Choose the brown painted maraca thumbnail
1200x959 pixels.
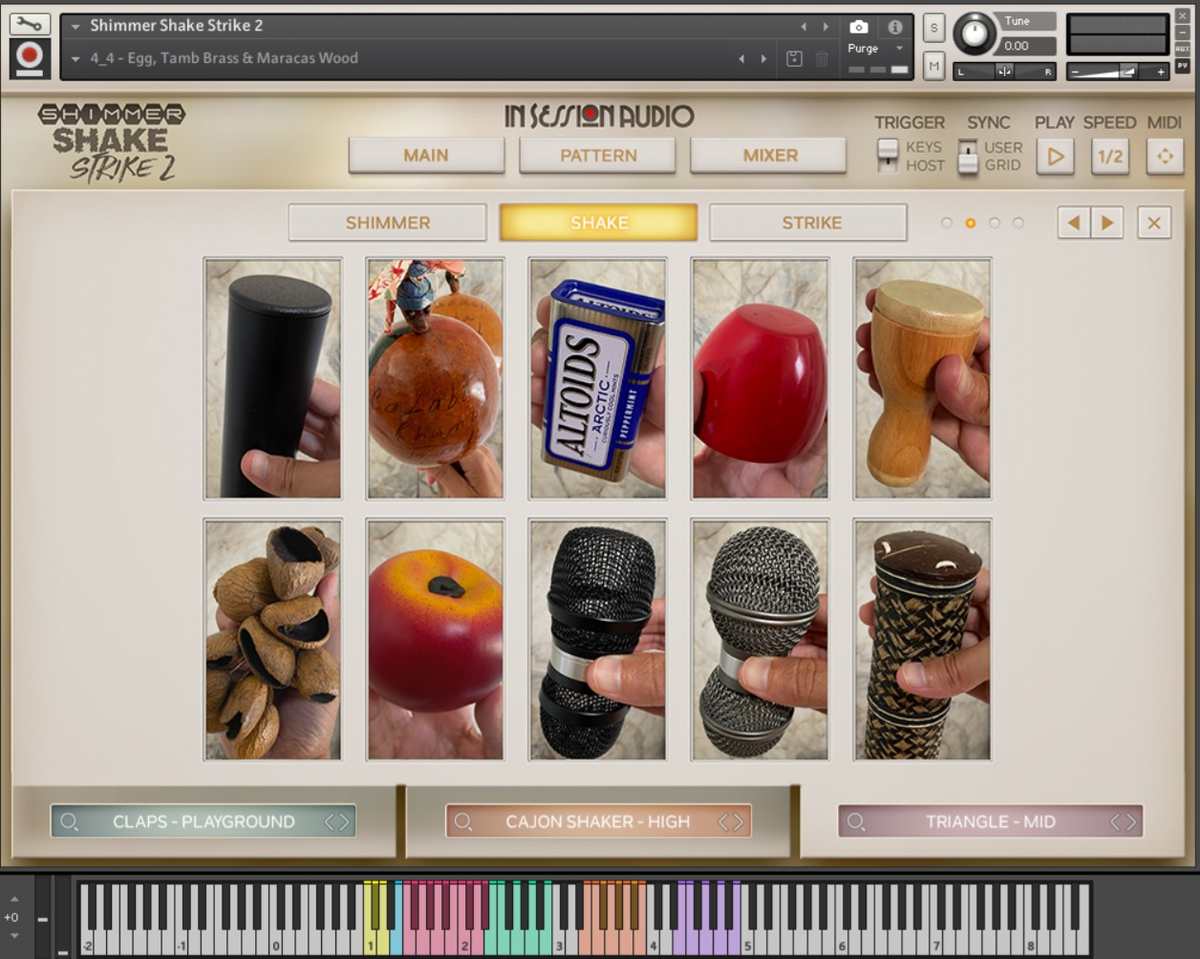tap(435, 378)
